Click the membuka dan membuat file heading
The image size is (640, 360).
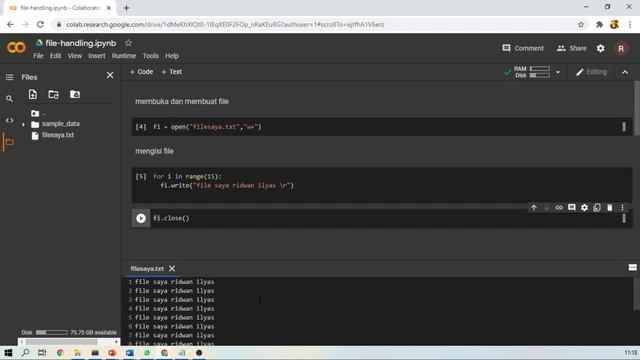(x=182, y=102)
